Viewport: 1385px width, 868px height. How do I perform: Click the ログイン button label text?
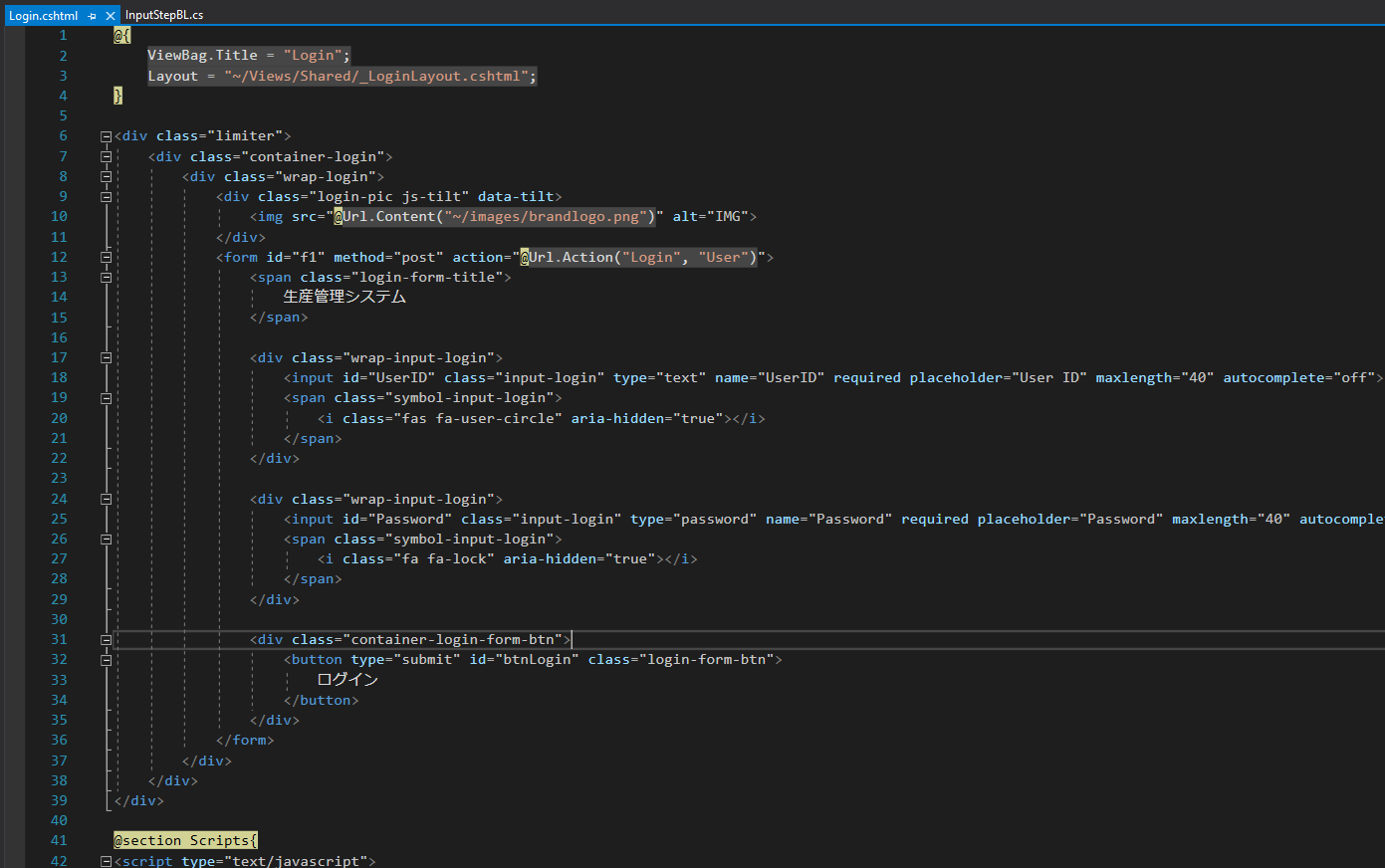coord(347,679)
